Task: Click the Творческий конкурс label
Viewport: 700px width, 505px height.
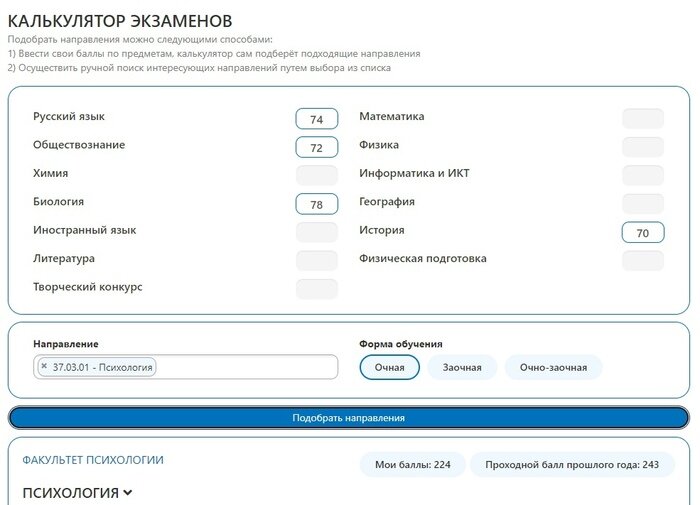Action: pyautogui.click(x=88, y=287)
